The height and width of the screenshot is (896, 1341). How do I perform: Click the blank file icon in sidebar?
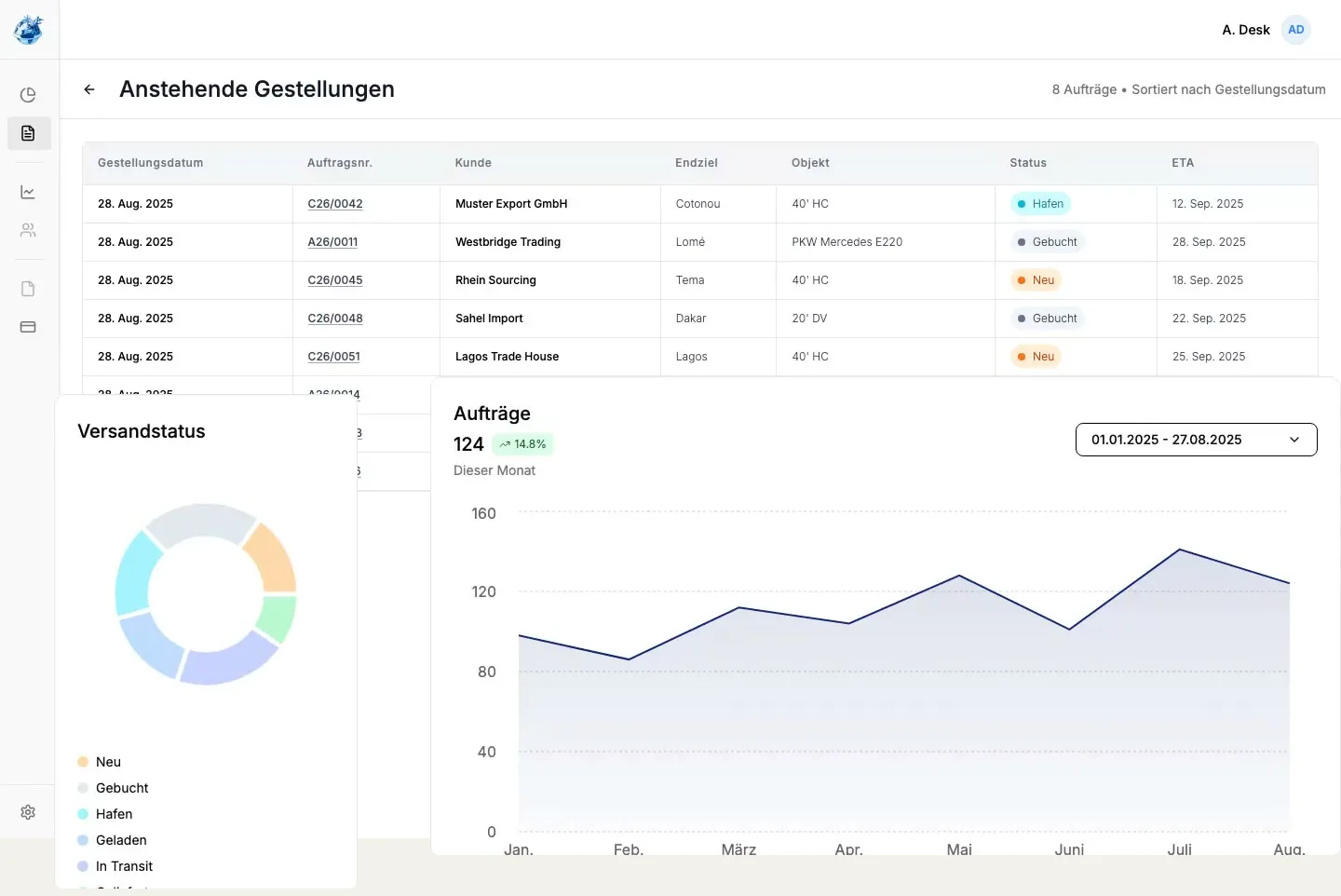(x=28, y=289)
